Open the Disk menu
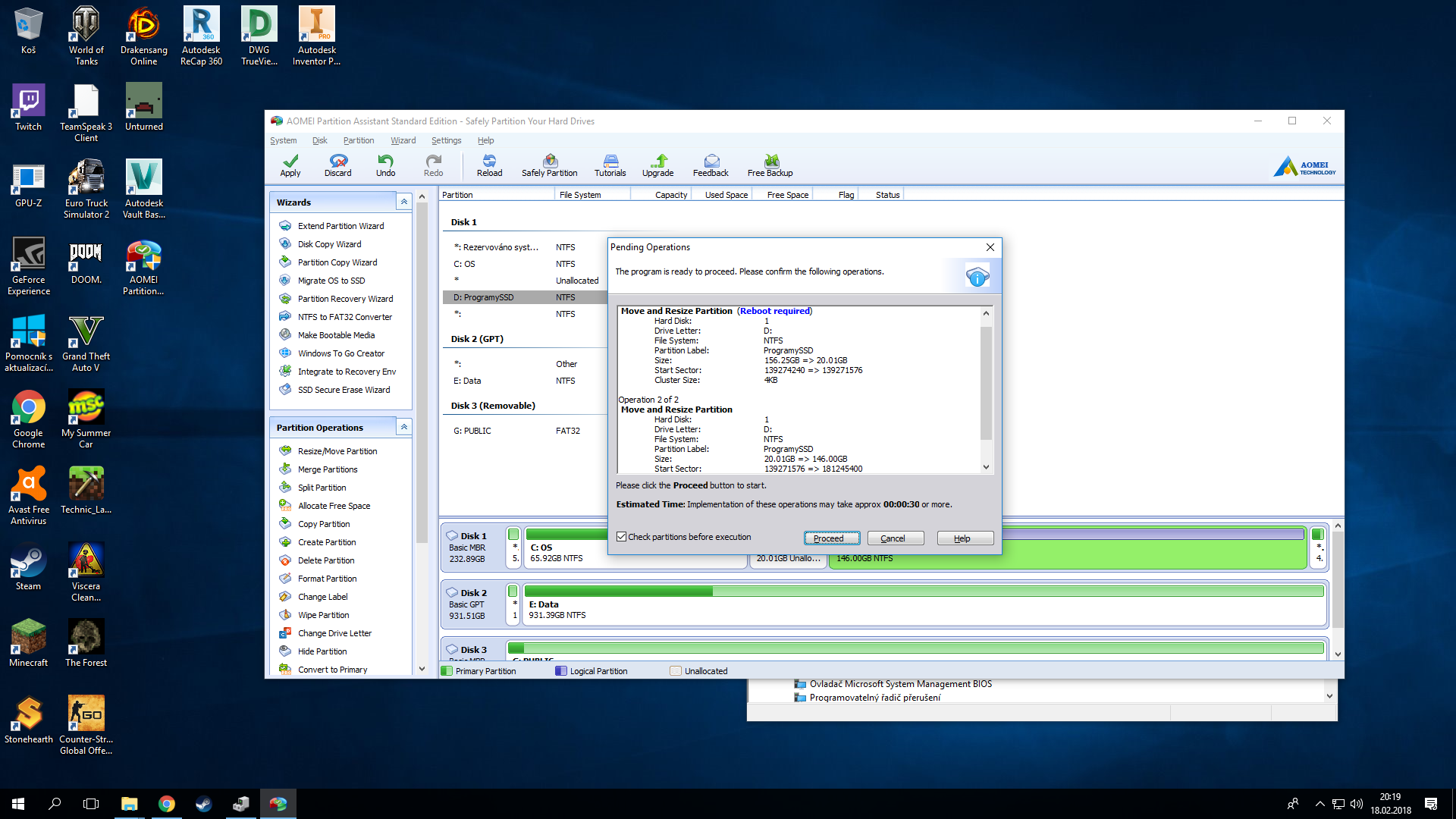The height and width of the screenshot is (819, 1456). pyautogui.click(x=320, y=140)
